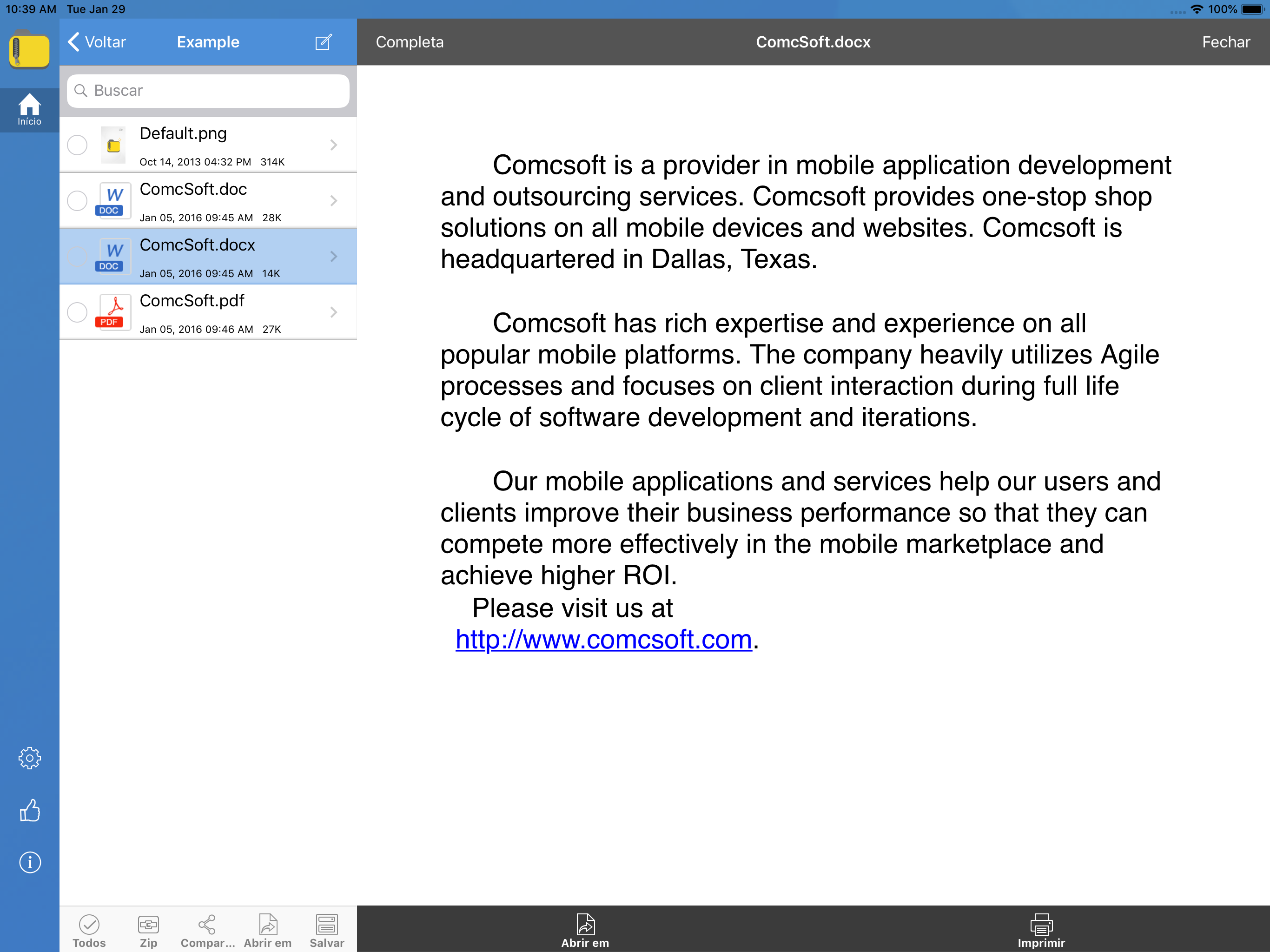Open ComcSoft.doc via its chevron
This screenshot has height=952, width=1270.
pyautogui.click(x=334, y=200)
